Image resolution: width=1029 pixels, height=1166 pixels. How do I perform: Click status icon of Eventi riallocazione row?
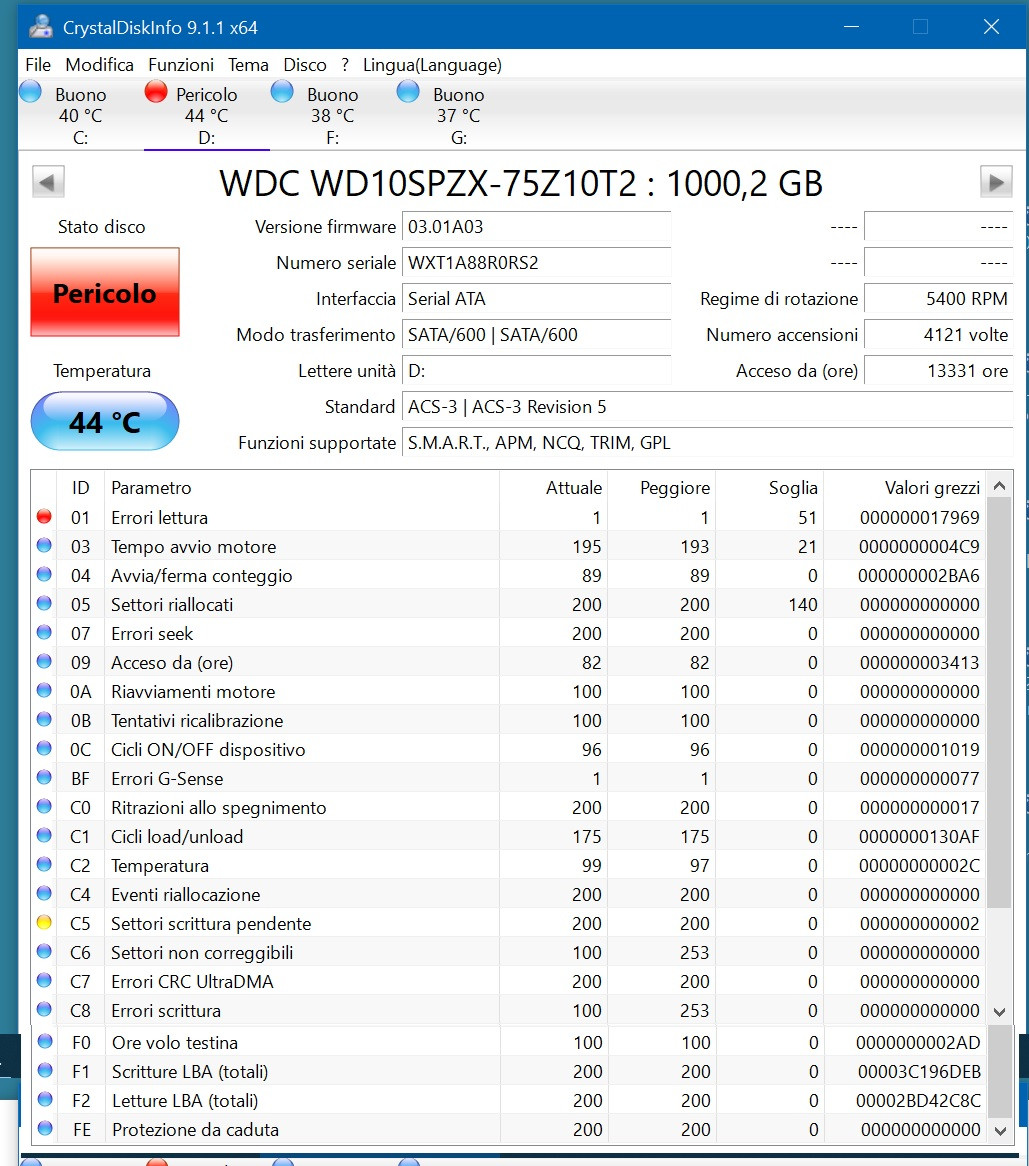(45, 893)
